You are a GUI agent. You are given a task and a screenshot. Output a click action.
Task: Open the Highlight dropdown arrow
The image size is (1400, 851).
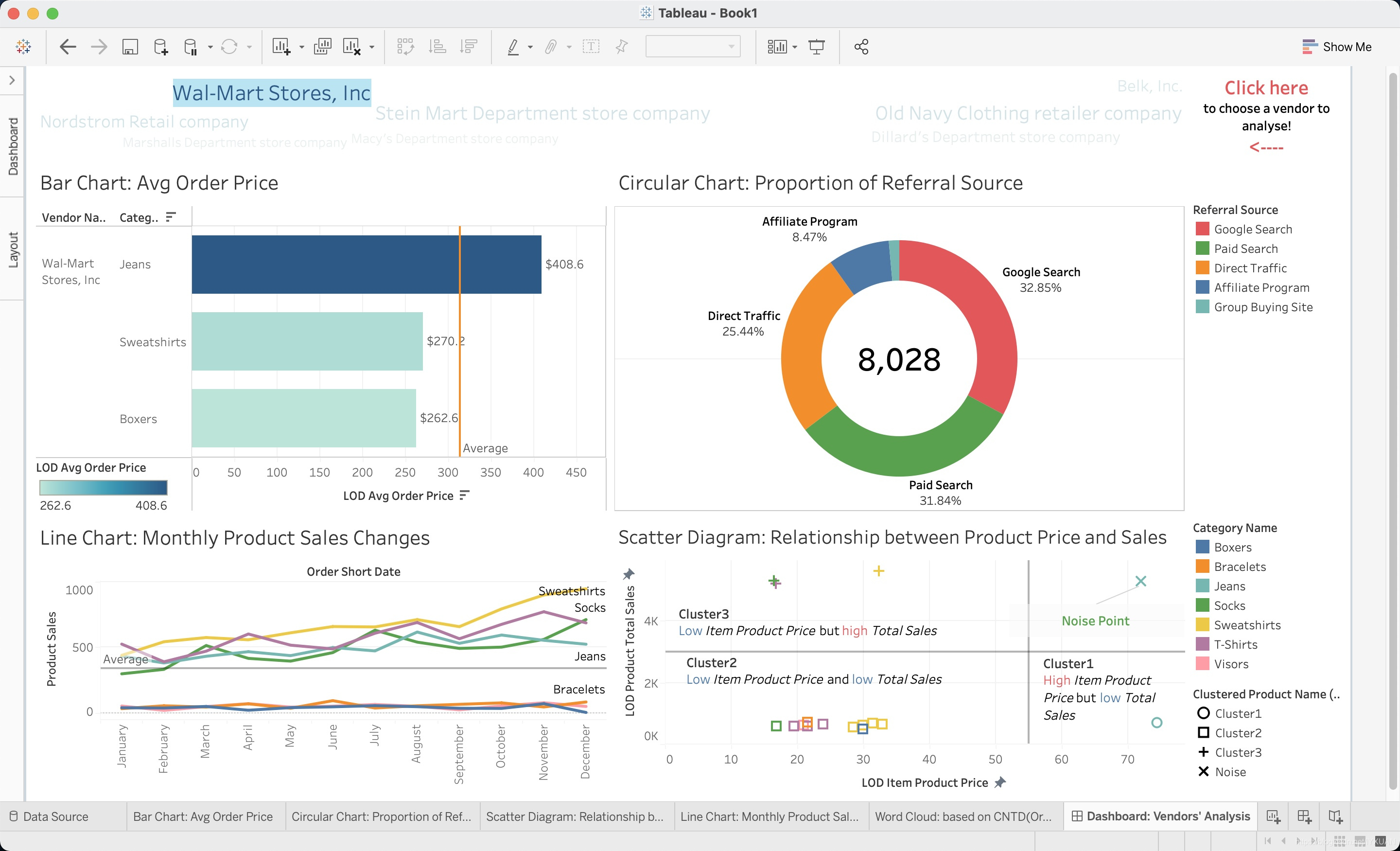(x=530, y=47)
